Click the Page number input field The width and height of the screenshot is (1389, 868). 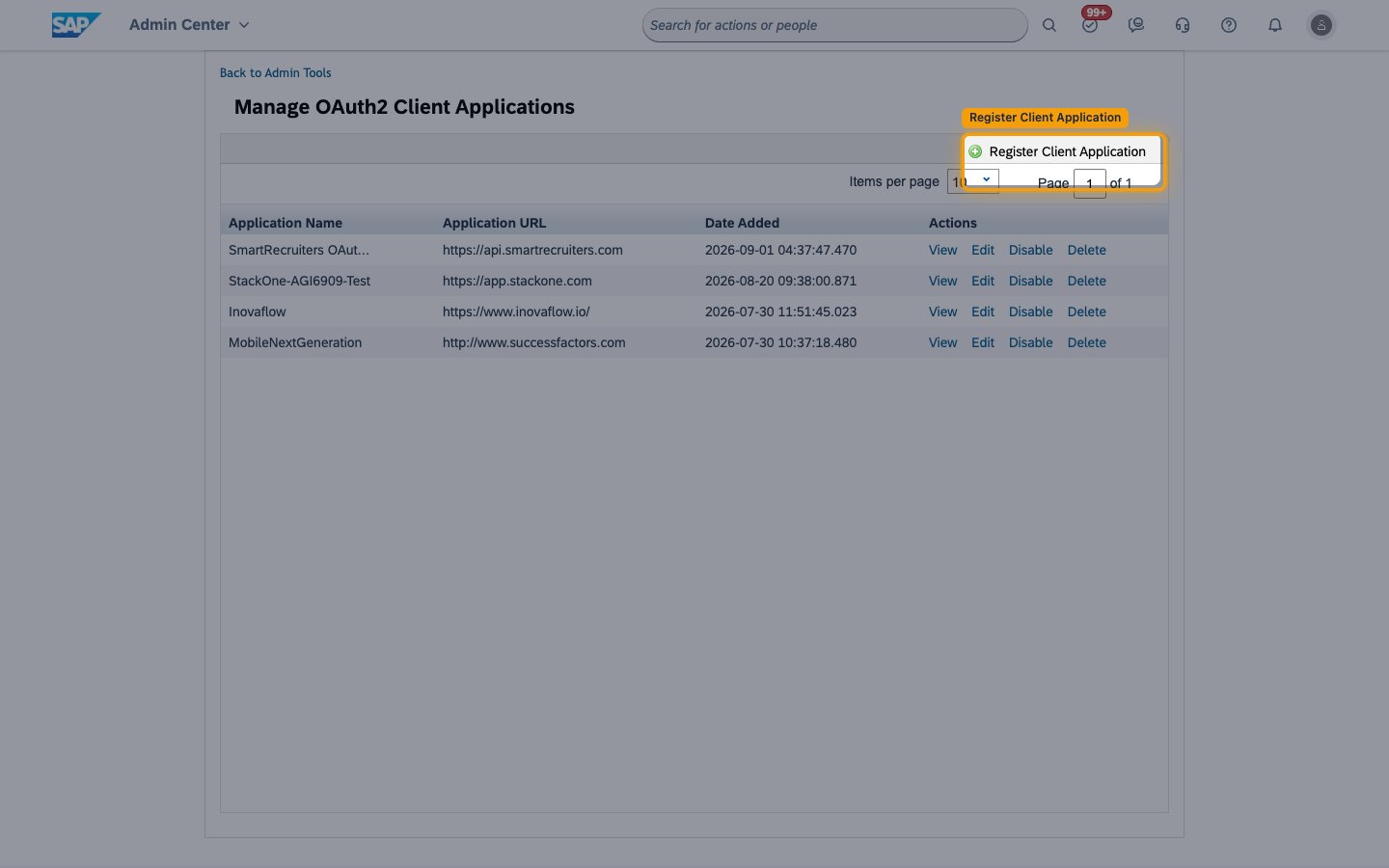click(1090, 183)
